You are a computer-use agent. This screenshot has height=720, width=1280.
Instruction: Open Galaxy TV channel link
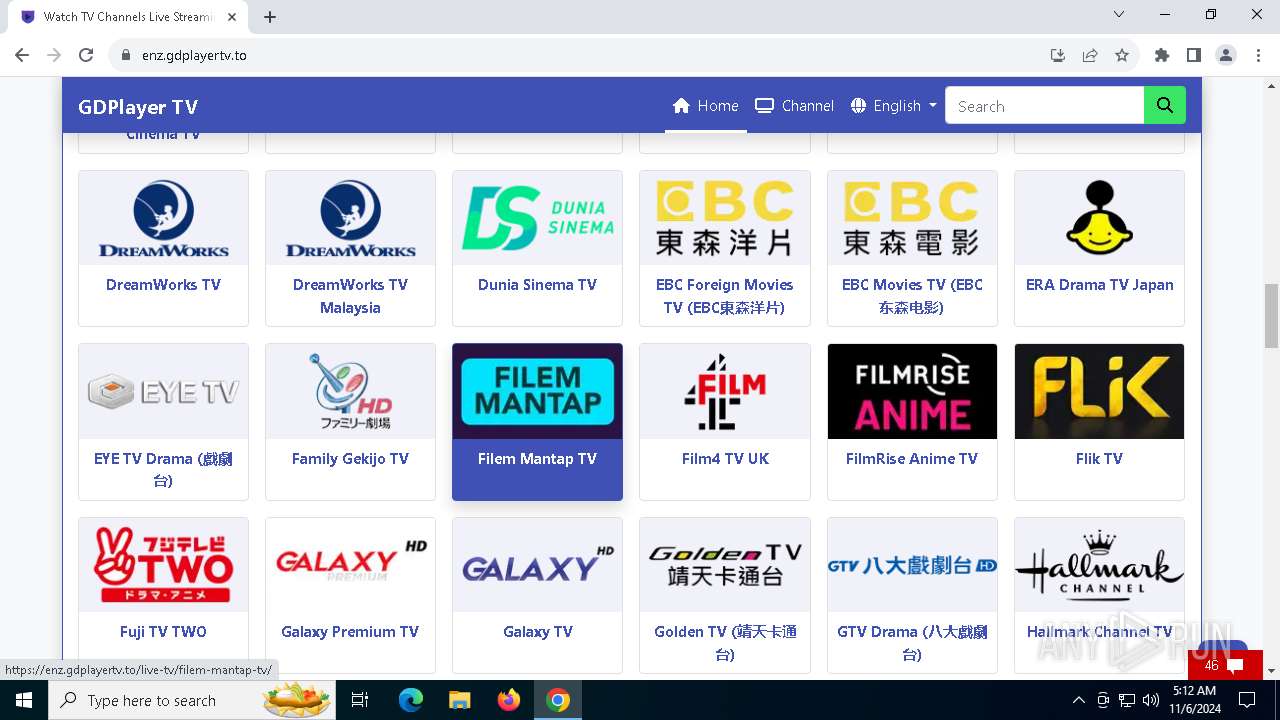tap(537, 632)
